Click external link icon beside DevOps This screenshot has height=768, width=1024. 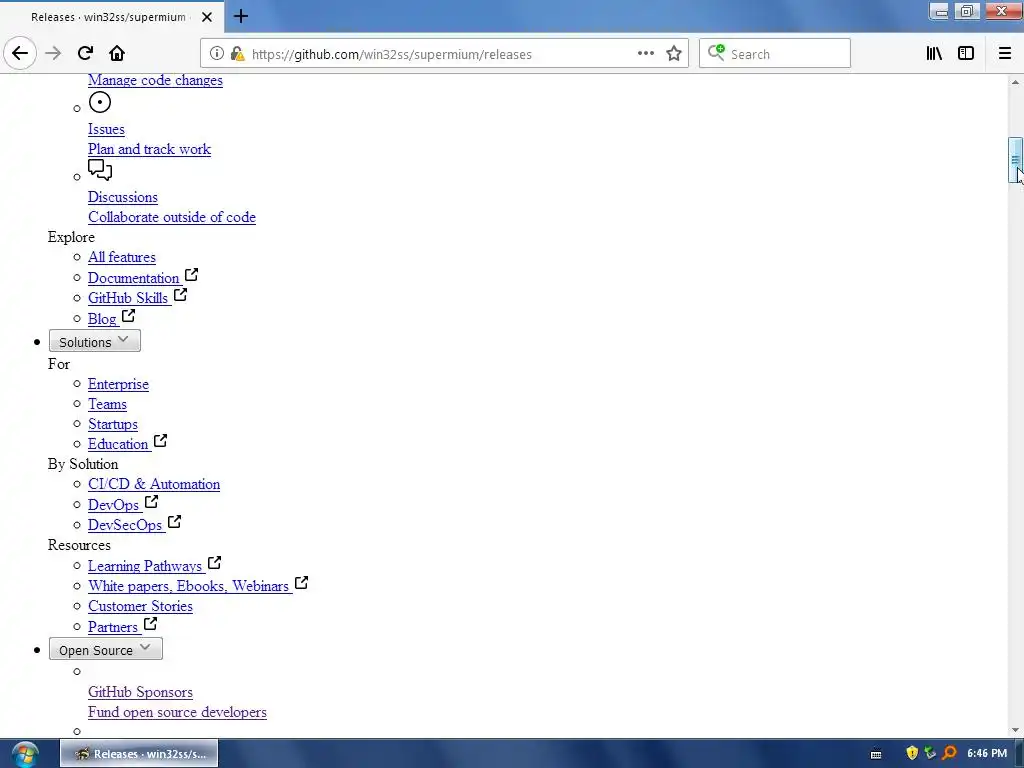click(x=152, y=502)
